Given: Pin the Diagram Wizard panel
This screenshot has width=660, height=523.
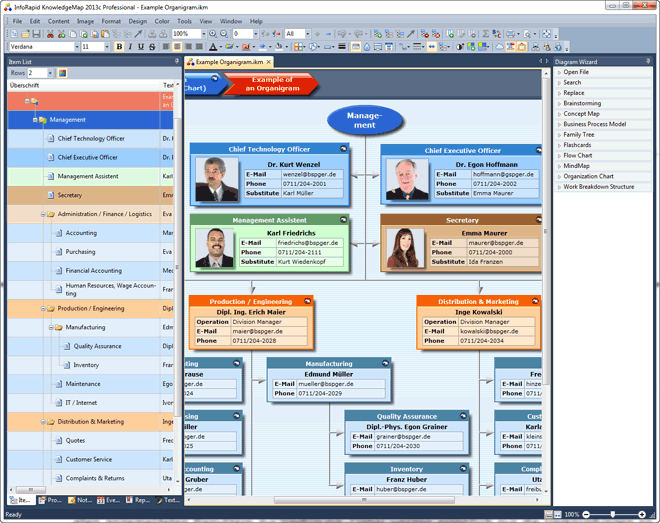Looking at the screenshot, I should click(648, 61).
